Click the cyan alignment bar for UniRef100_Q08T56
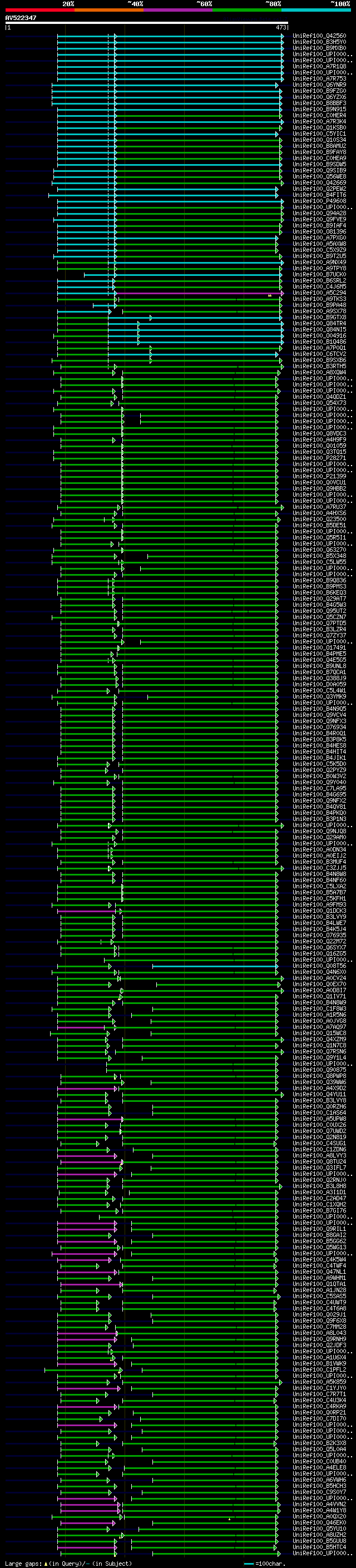This screenshot has height=1568, width=356. point(215,966)
